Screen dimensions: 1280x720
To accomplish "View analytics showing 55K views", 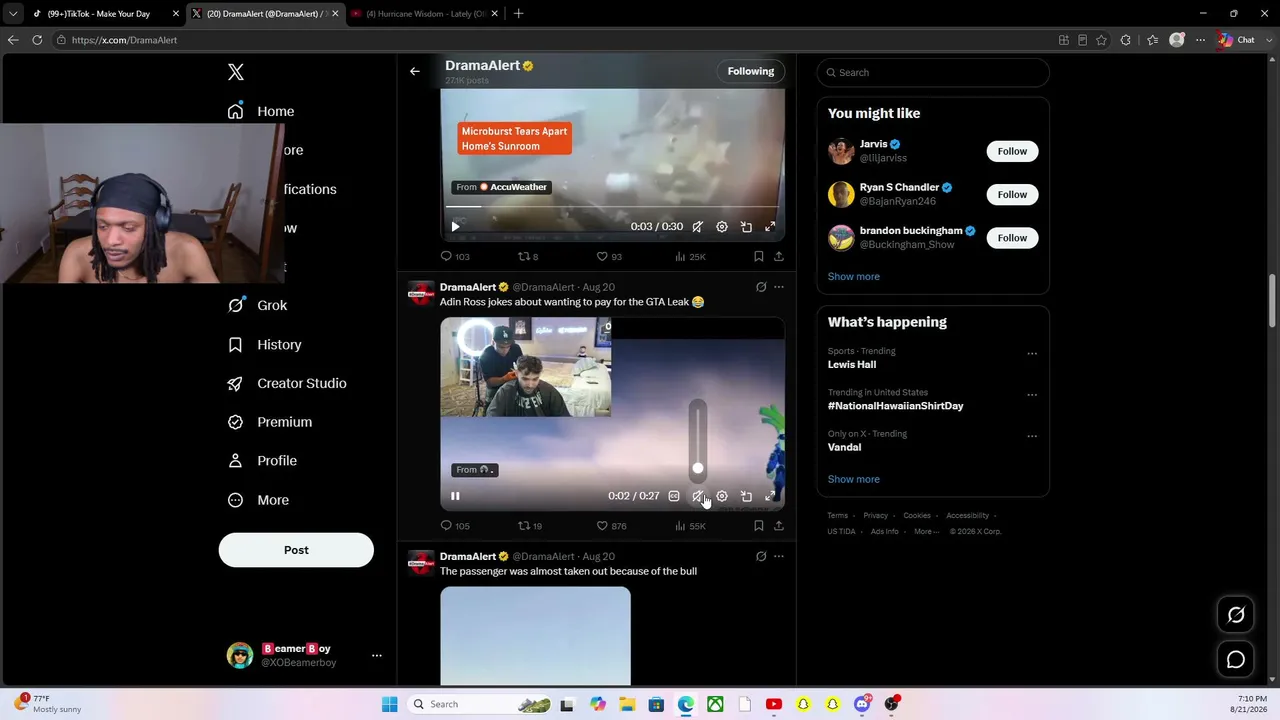I will tap(690, 526).
